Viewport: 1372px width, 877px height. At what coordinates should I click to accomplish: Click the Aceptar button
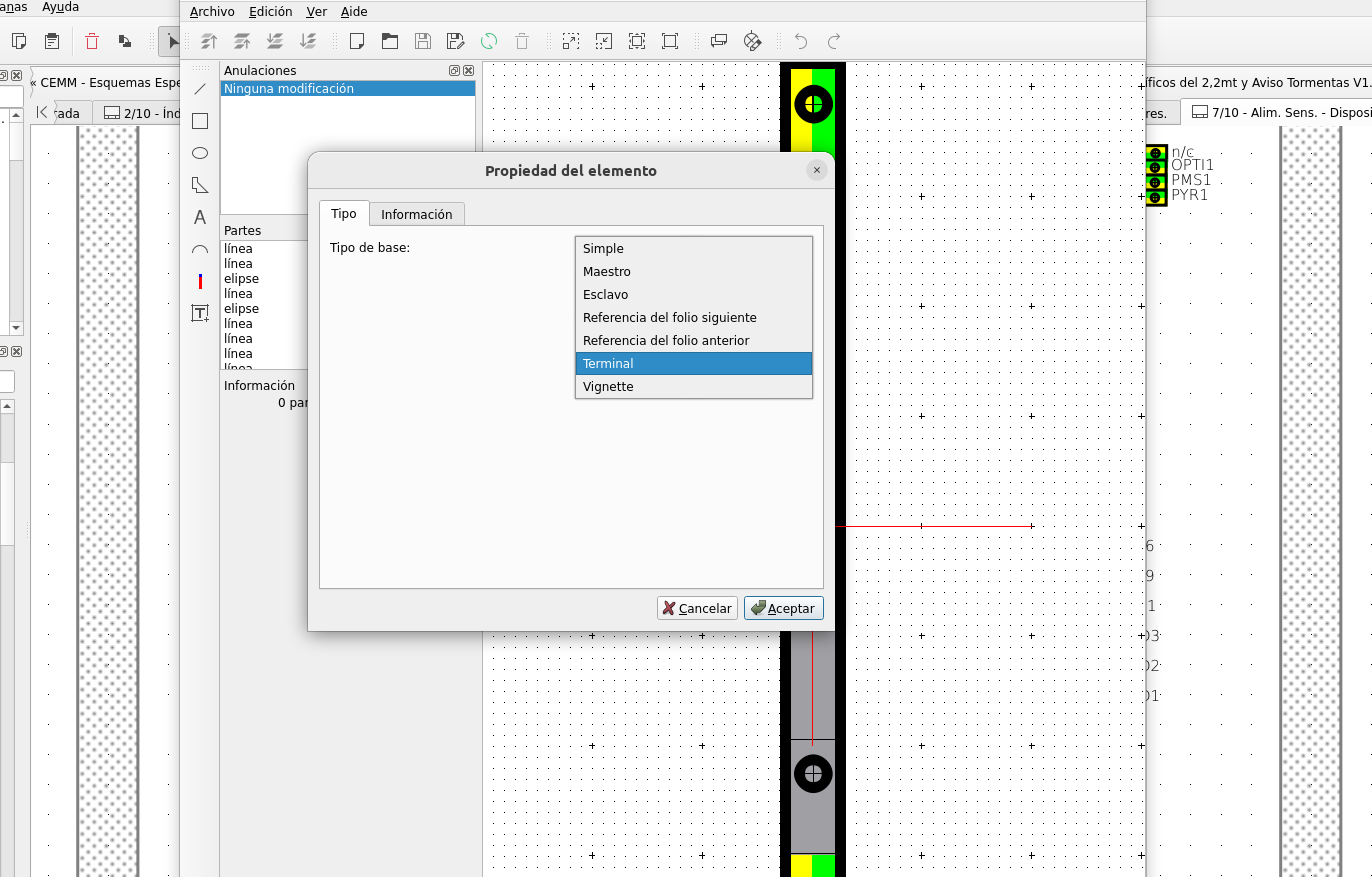pos(783,608)
